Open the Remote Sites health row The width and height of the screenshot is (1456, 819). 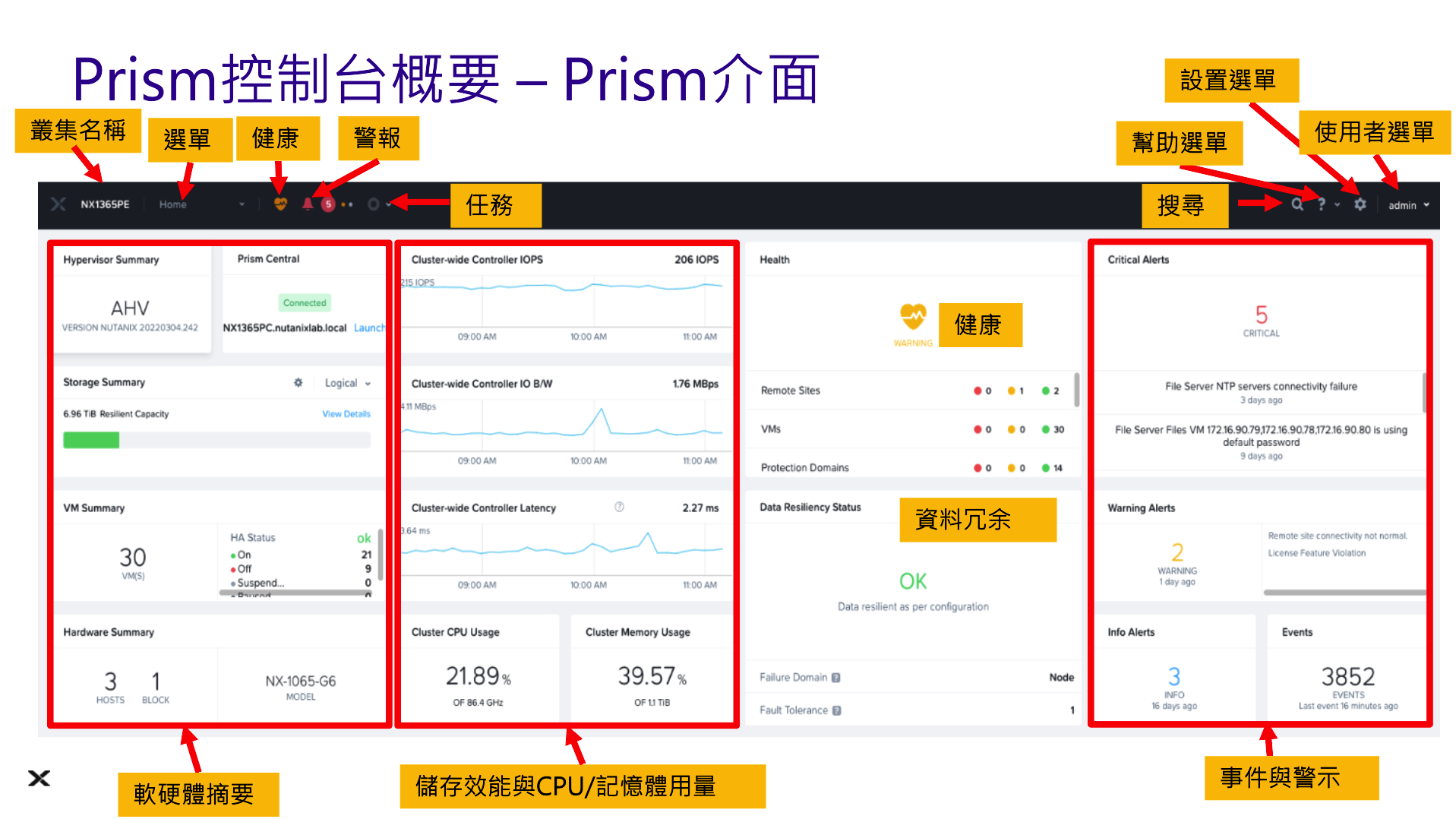[911, 391]
